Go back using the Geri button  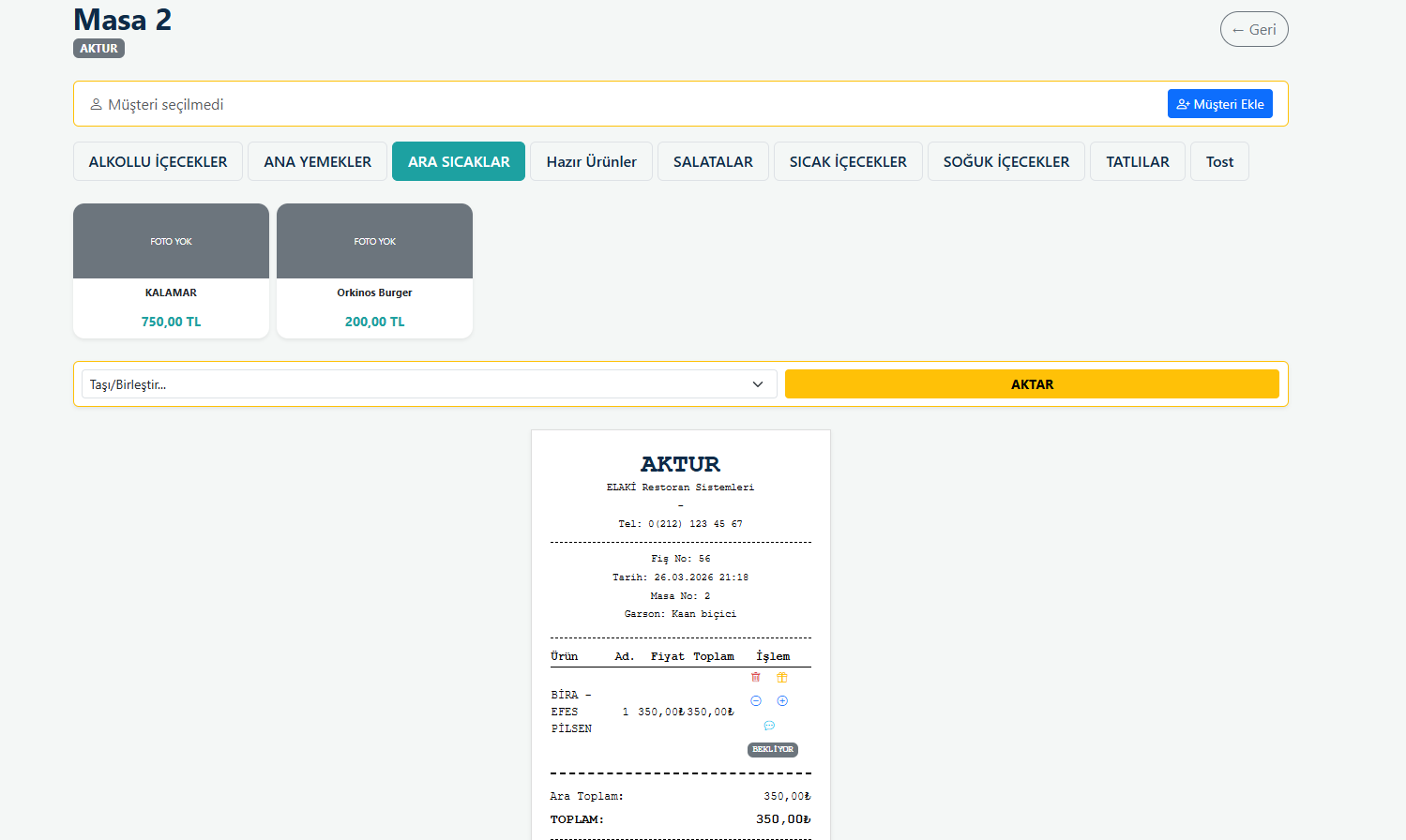[1253, 30]
